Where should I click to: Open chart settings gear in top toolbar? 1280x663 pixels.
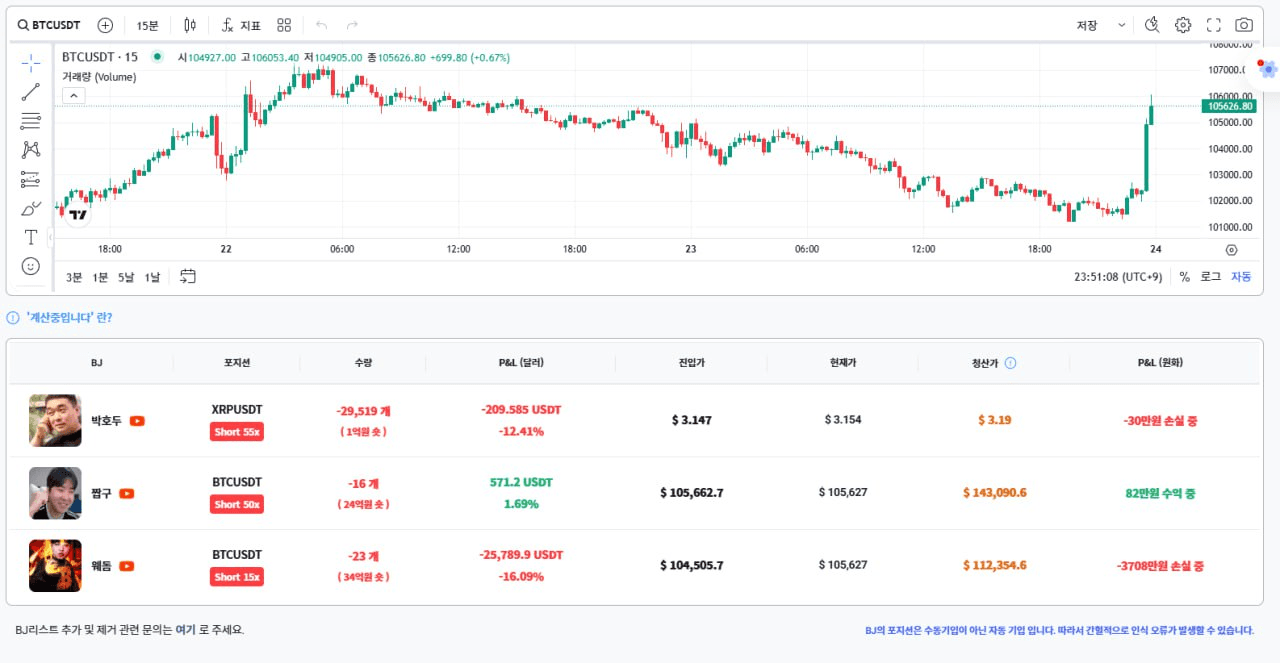pos(1183,25)
